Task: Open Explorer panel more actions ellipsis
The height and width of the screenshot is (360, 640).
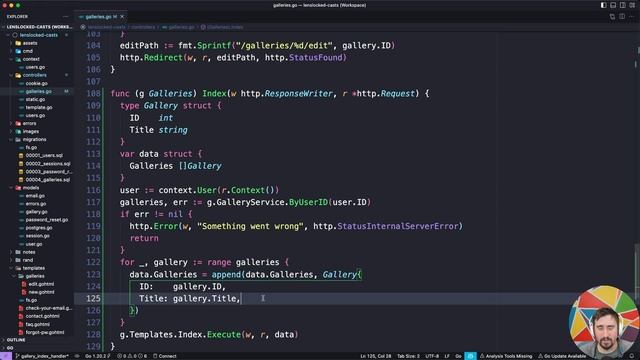Action: click(x=66, y=17)
